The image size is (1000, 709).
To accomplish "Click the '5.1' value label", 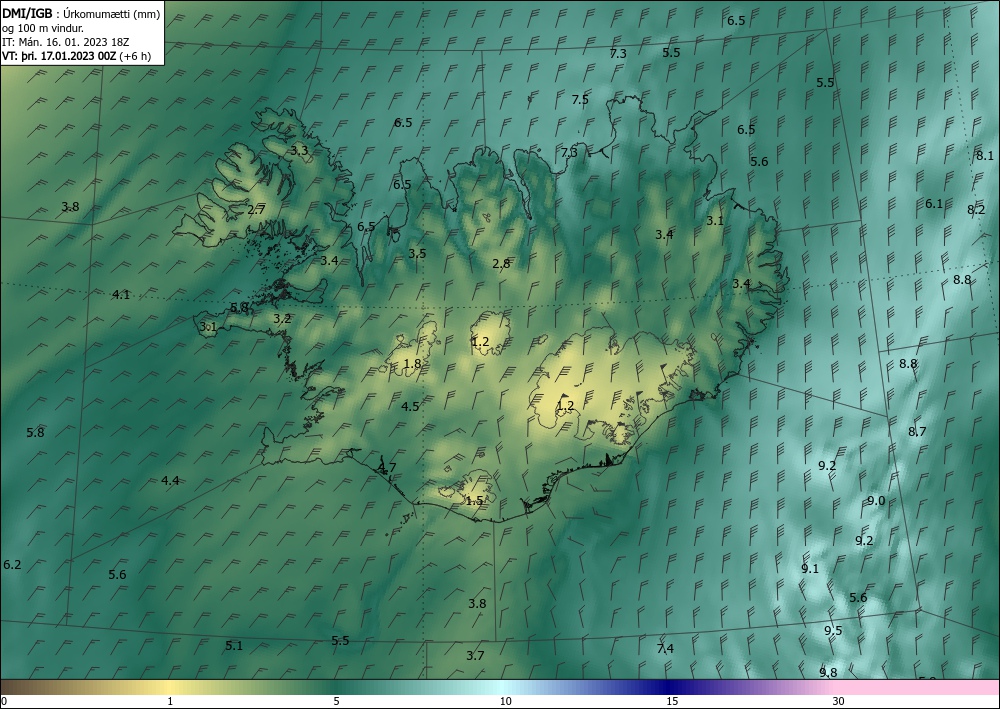I will [234, 646].
